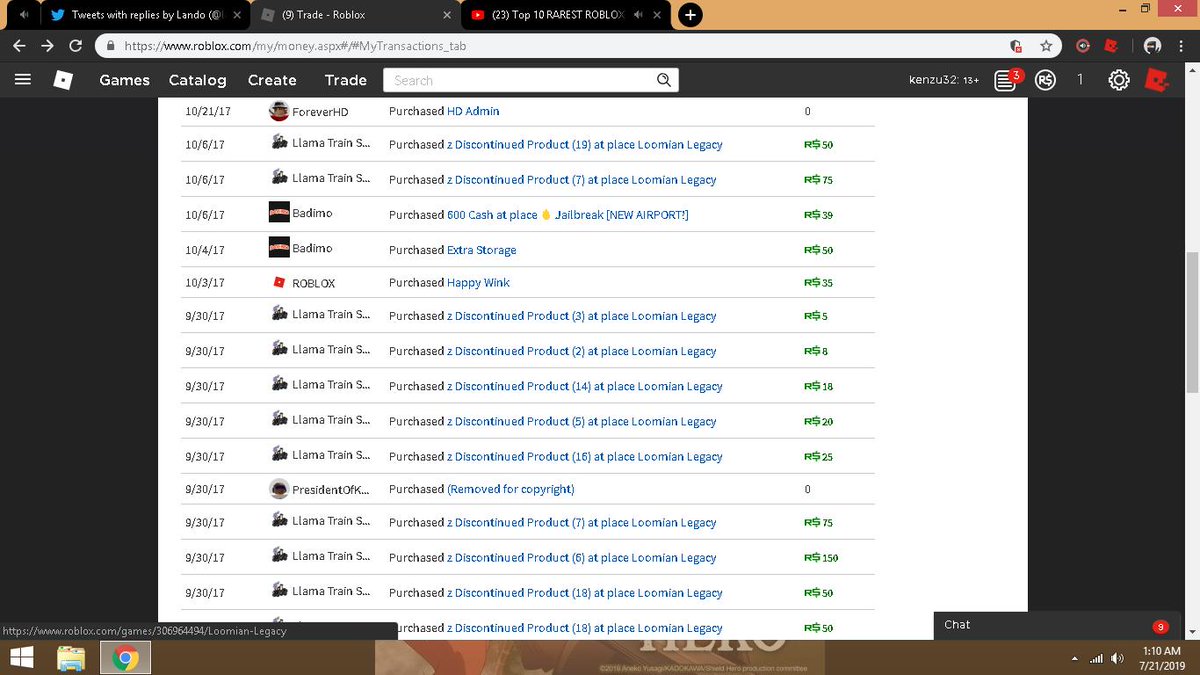Open the Windows Start menu
Image resolution: width=1200 pixels, height=675 pixels.
(x=22, y=657)
